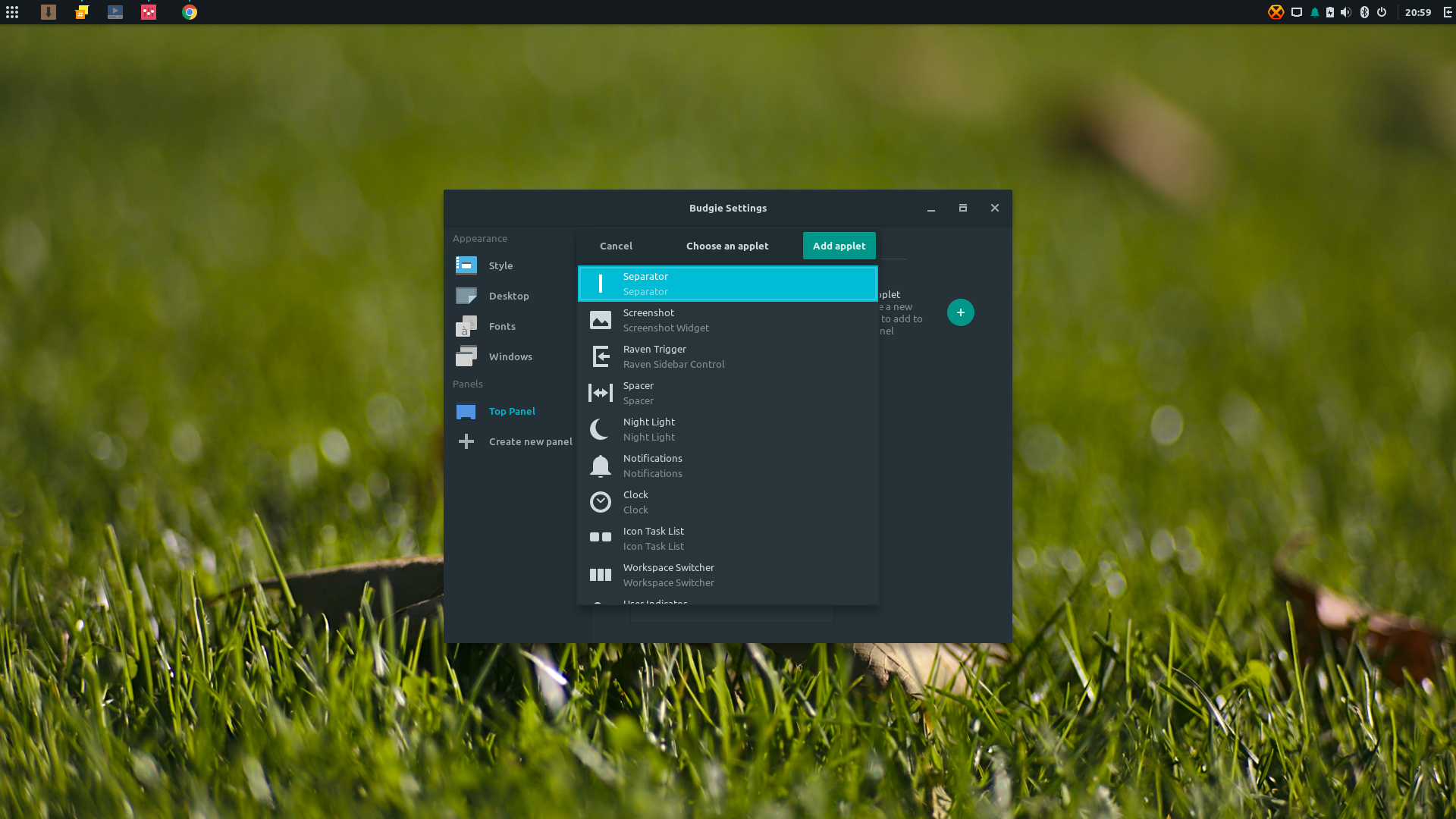Click the display tray icon

click(x=1297, y=12)
